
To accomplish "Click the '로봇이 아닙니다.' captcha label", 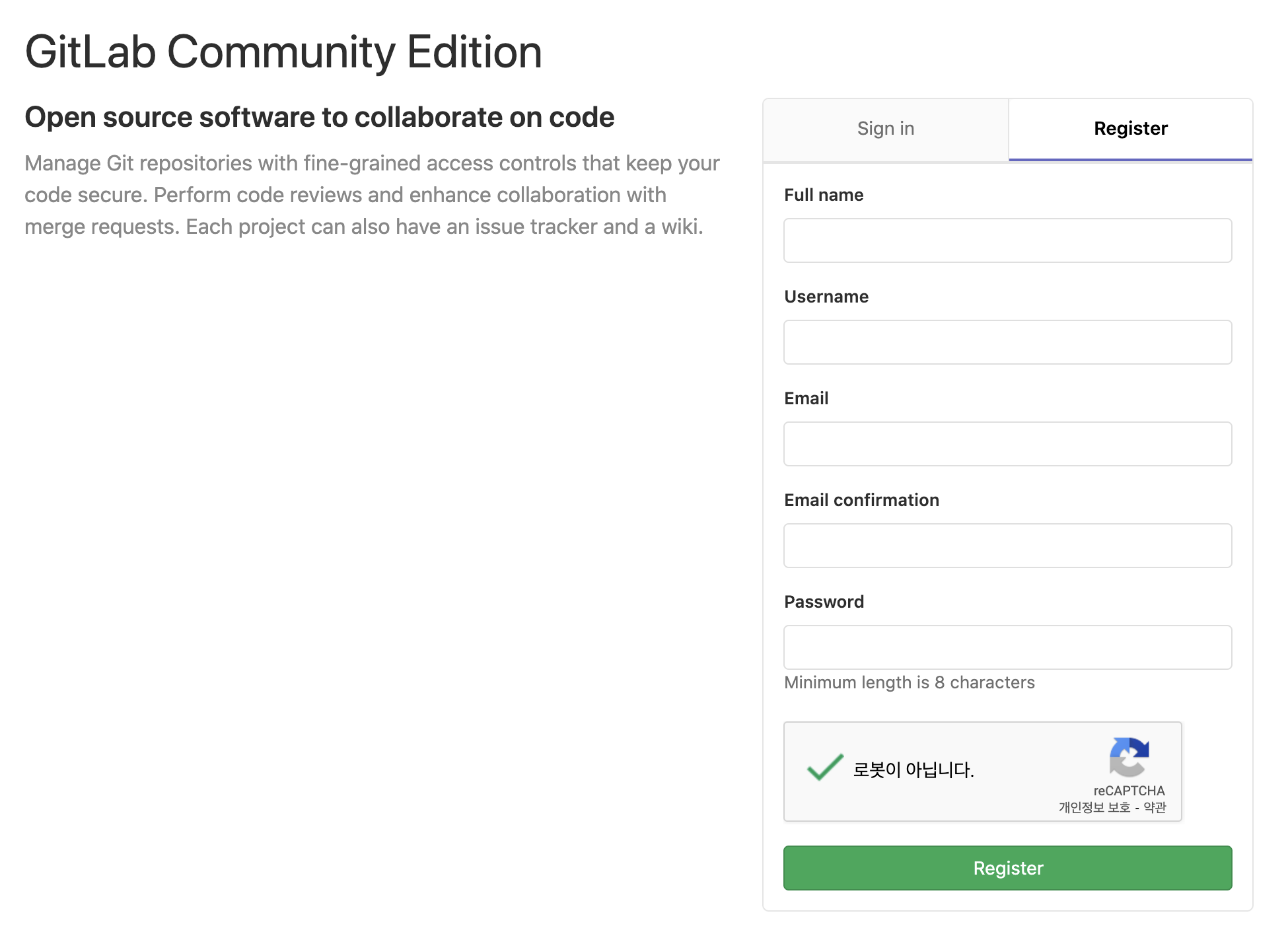I will tap(913, 770).
